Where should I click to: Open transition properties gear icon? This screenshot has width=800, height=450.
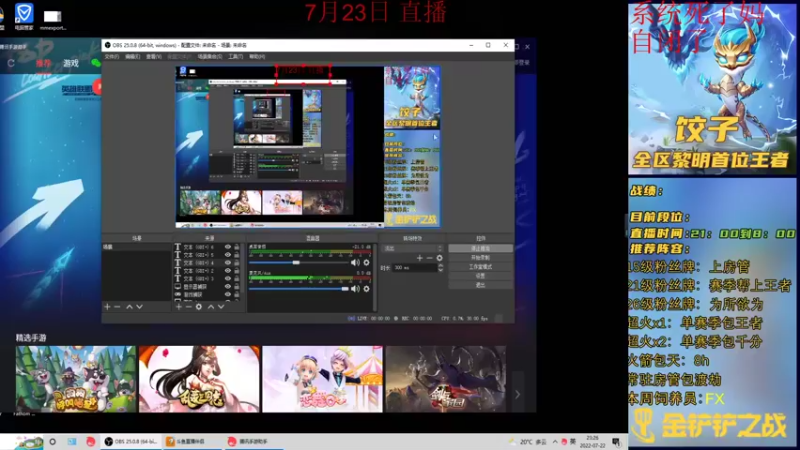439,258
